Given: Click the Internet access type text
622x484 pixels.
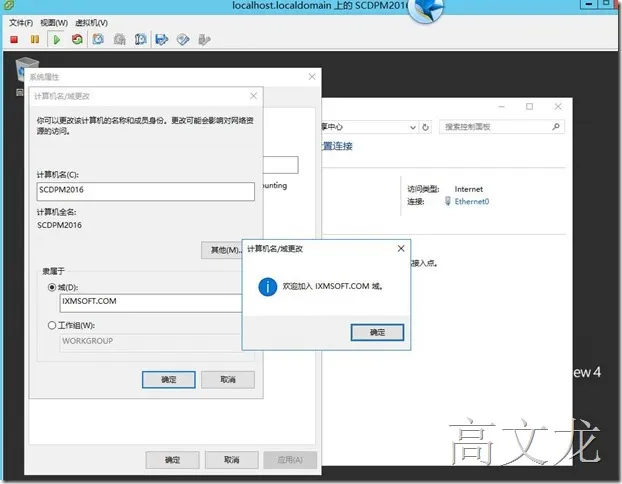Looking at the screenshot, I should 468,189.
